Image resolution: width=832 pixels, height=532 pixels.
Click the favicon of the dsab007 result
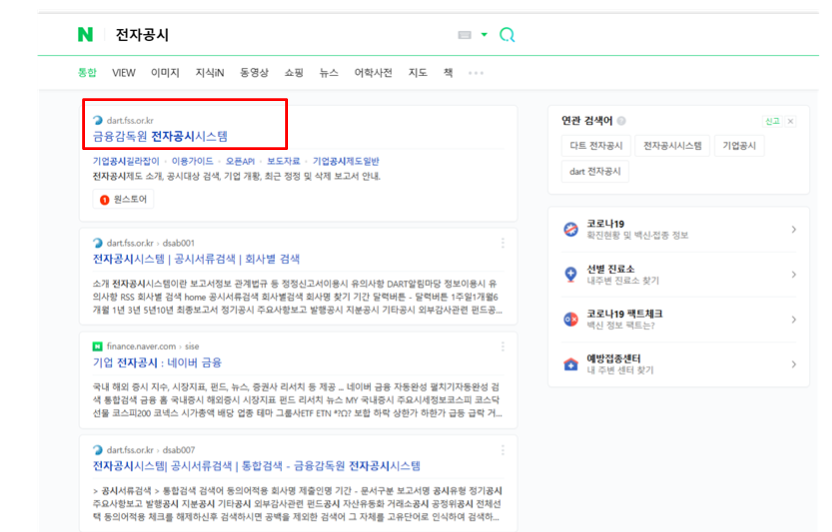(98, 450)
